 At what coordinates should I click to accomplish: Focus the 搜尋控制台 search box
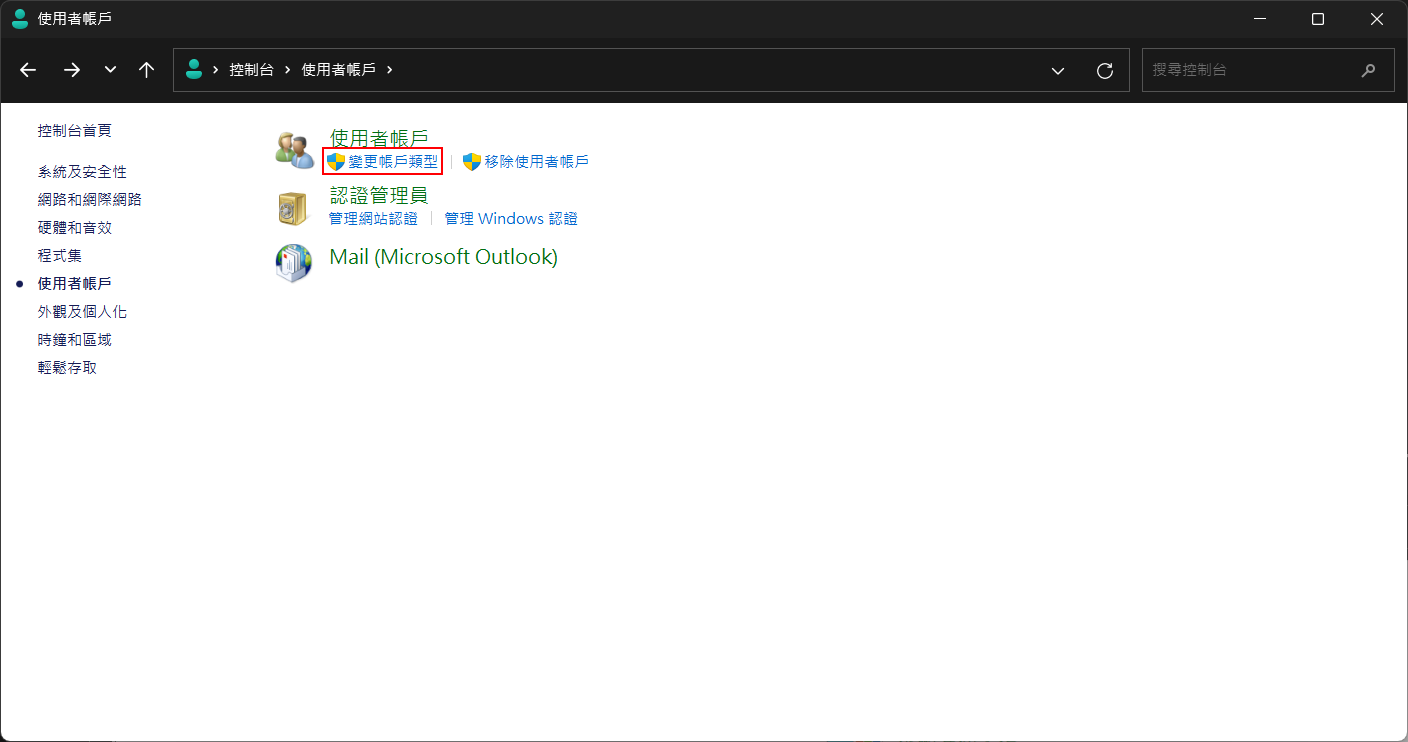click(x=1266, y=70)
